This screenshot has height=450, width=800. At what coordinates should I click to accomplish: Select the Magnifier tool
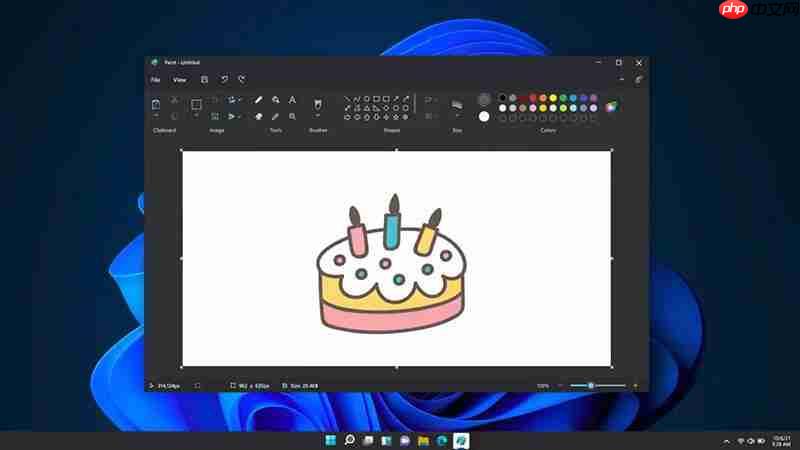click(x=292, y=117)
